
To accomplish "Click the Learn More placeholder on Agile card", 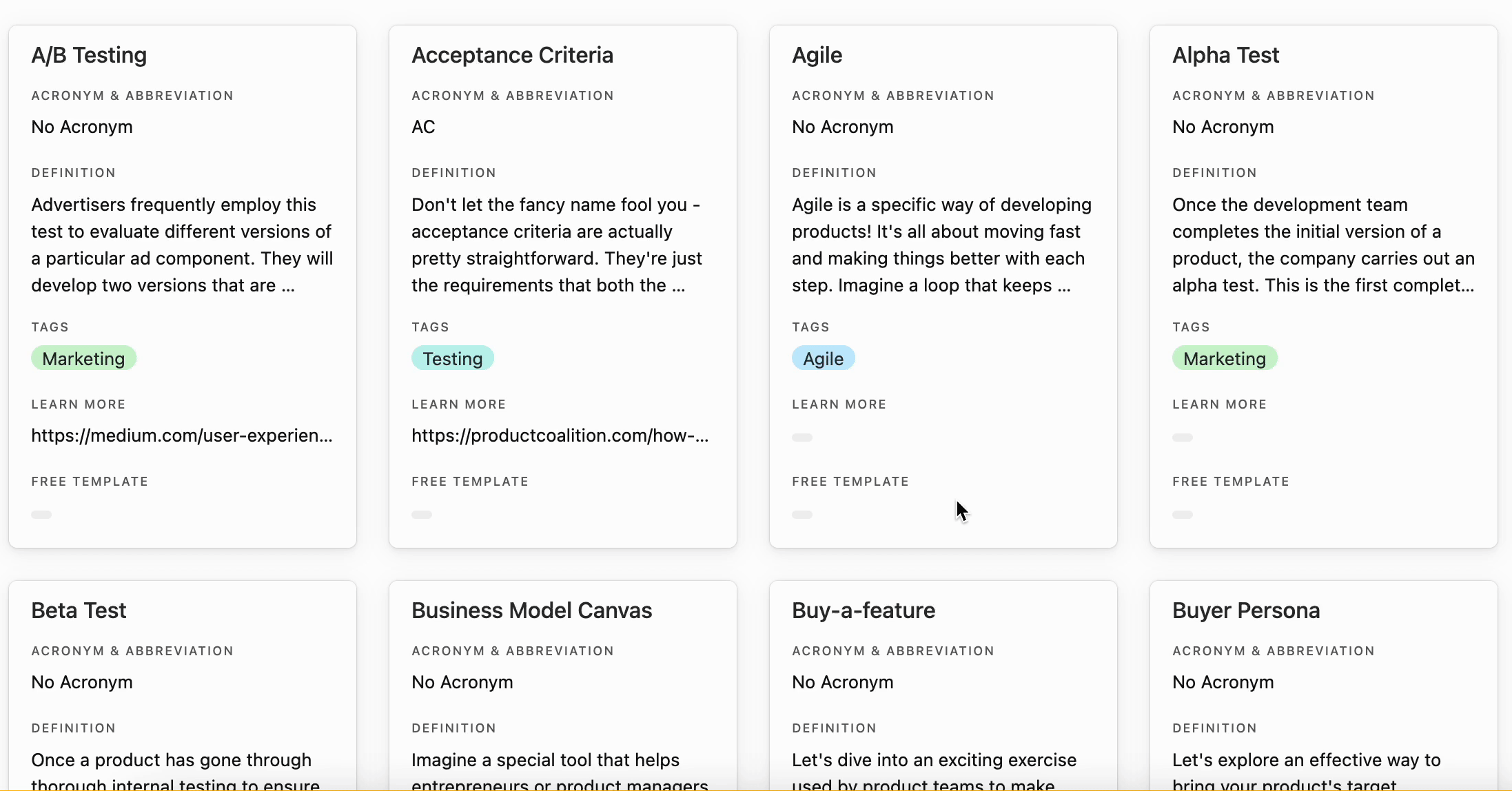I will pos(802,437).
